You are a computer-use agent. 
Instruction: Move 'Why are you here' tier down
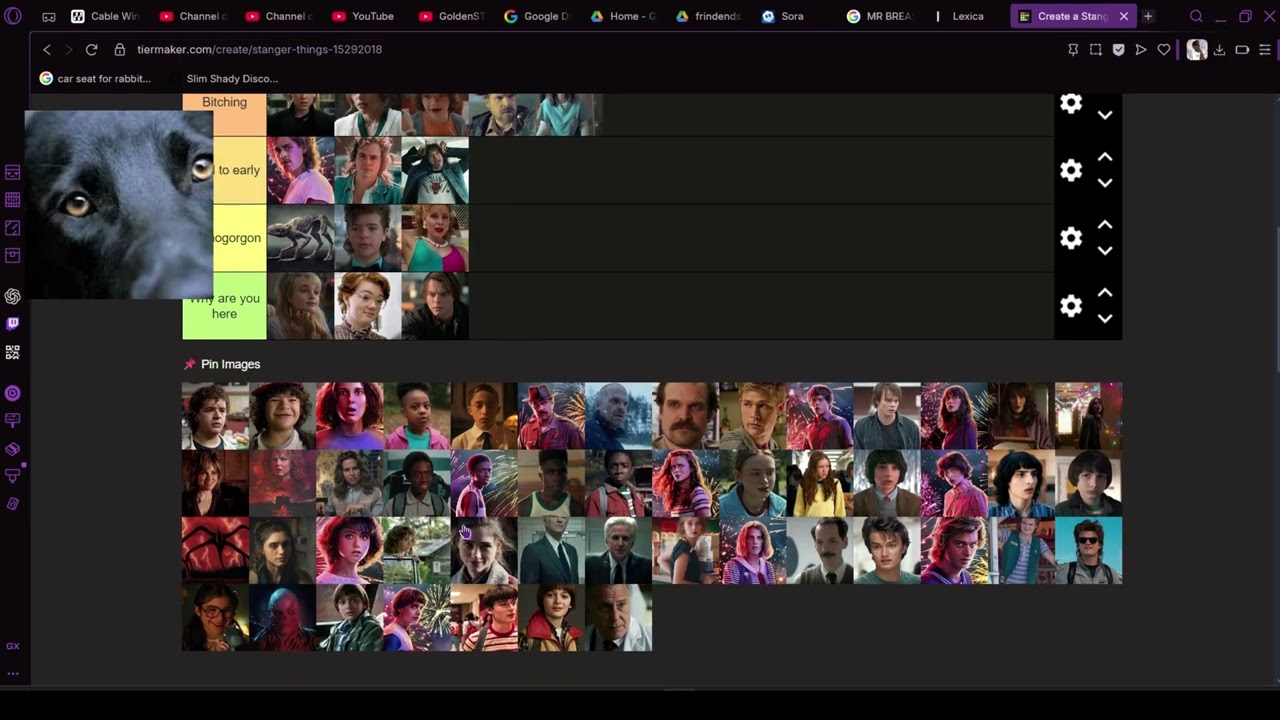1105,319
